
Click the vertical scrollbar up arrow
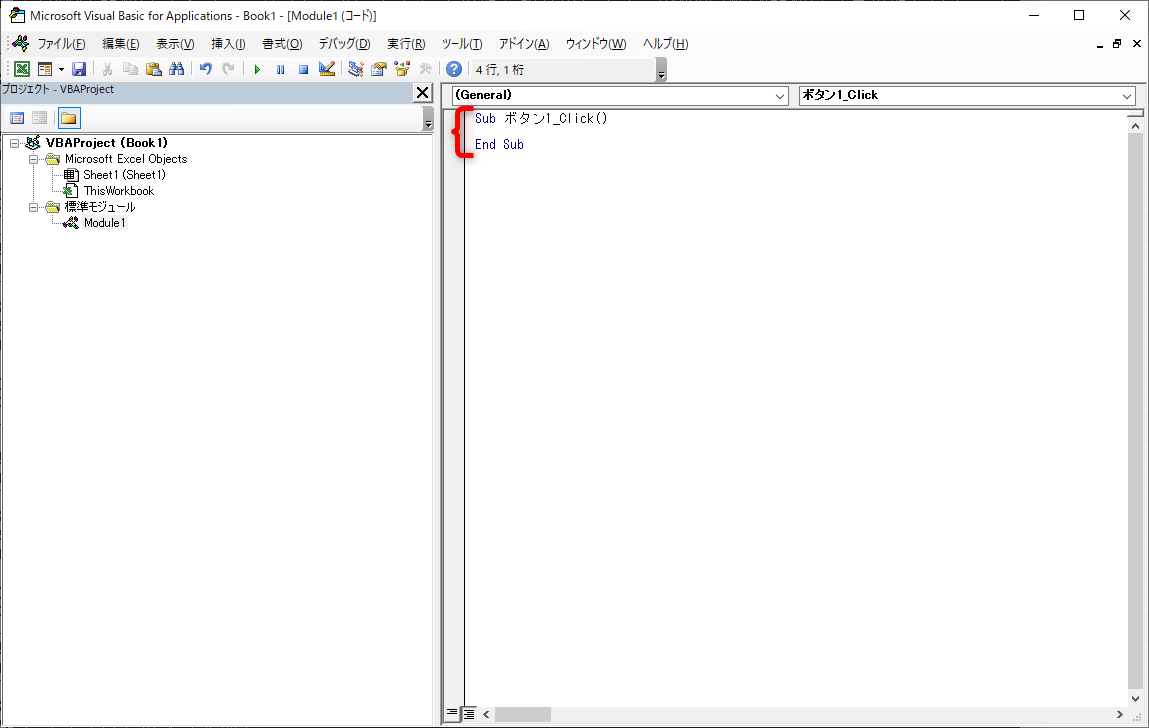pyautogui.click(x=1135, y=126)
